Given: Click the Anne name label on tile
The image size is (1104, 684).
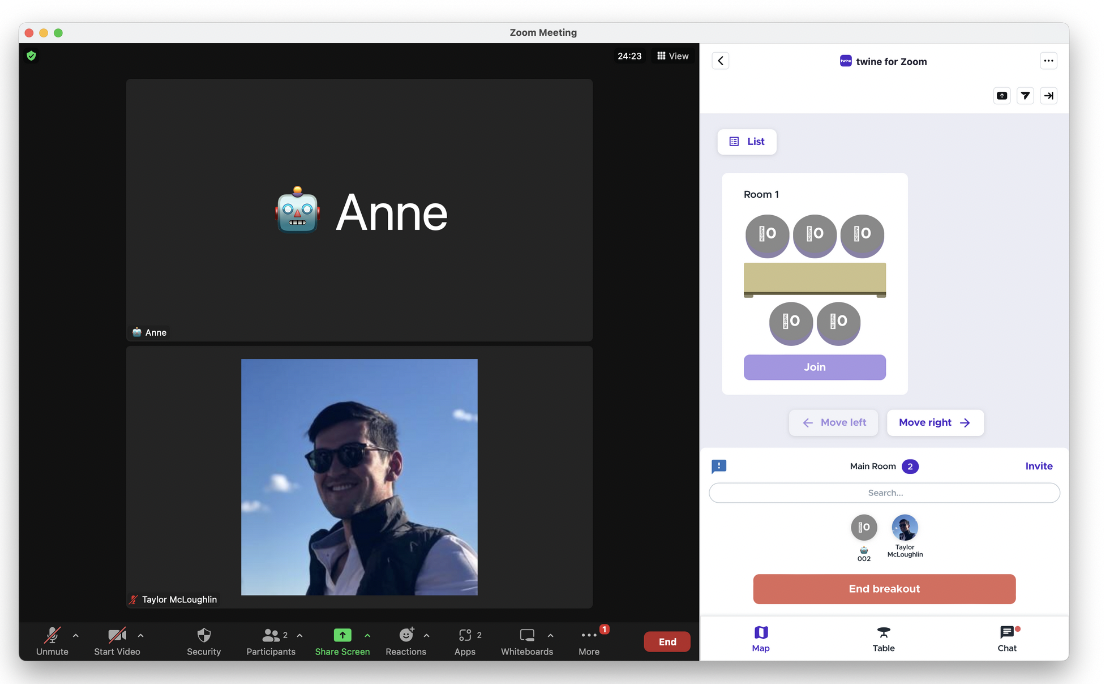Looking at the screenshot, I should pyautogui.click(x=149, y=332).
